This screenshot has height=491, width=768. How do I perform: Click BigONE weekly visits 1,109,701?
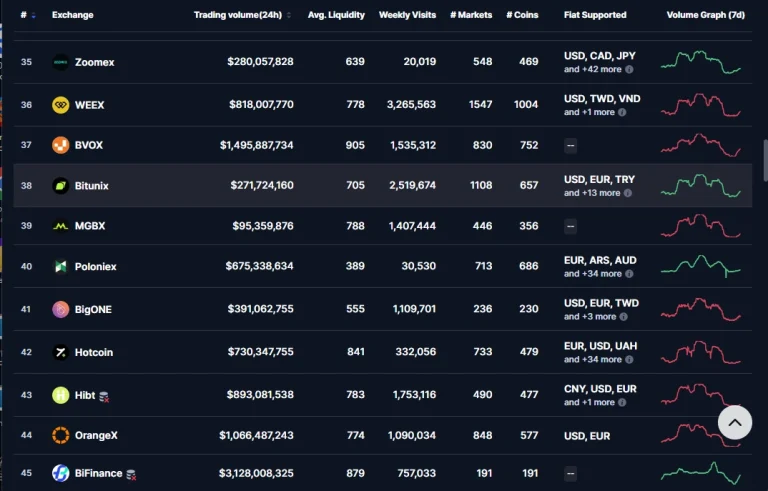point(414,309)
